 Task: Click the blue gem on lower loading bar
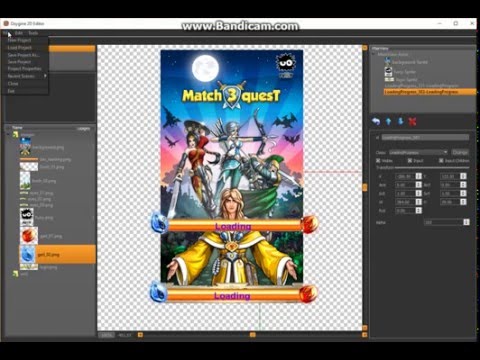[x=158, y=291]
